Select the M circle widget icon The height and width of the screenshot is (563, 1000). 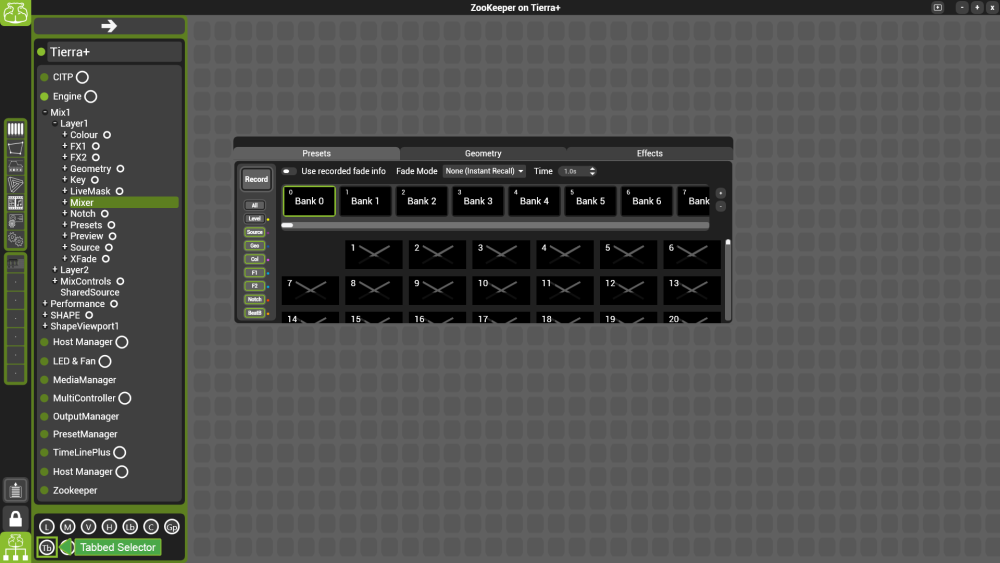(x=68, y=527)
